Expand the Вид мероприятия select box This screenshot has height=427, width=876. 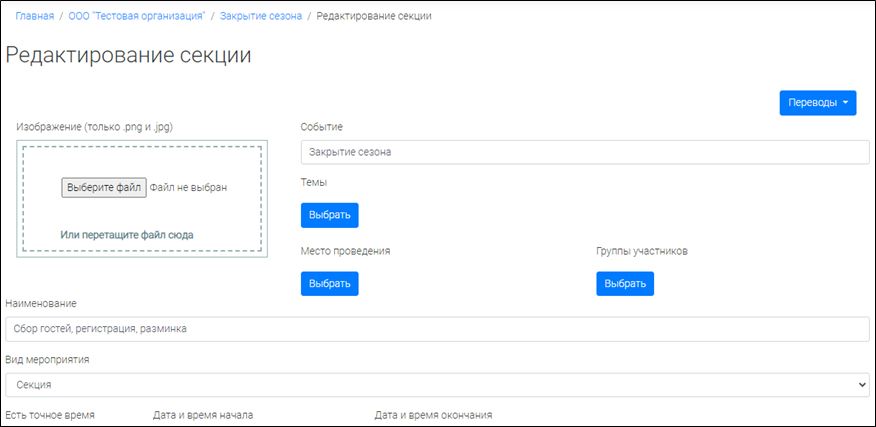pos(437,385)
